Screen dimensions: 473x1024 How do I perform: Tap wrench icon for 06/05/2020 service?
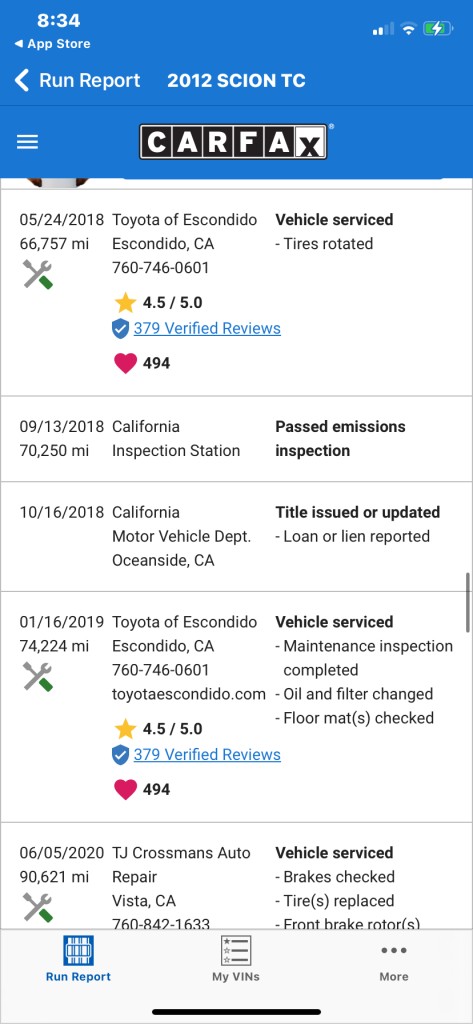(37, 908)
